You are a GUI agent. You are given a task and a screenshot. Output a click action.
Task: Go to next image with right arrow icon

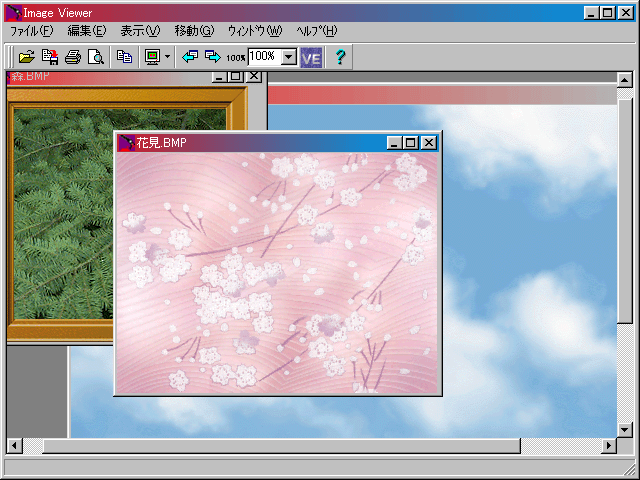(x=213, y=57)
